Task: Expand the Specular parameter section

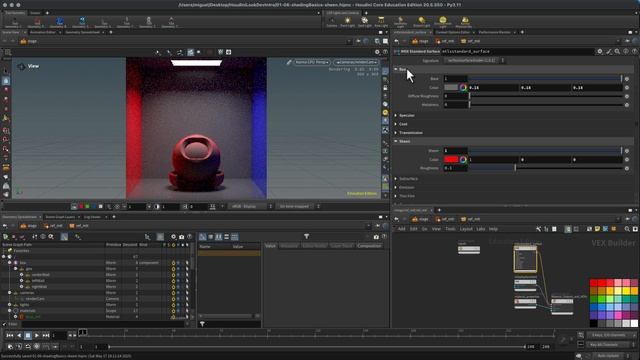Action: (x=396, y=116)
